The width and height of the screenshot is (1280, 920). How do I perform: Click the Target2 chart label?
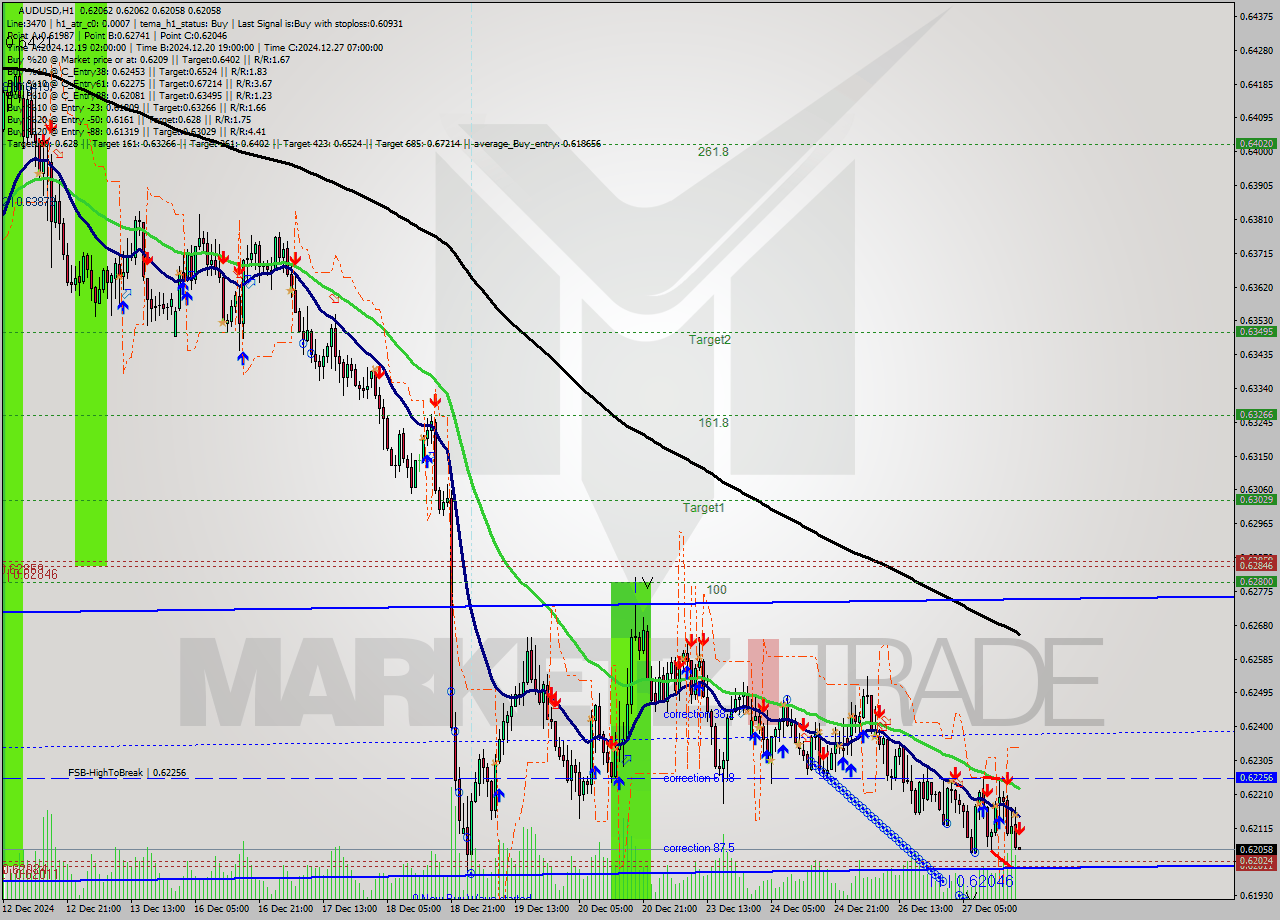[710, 340]
